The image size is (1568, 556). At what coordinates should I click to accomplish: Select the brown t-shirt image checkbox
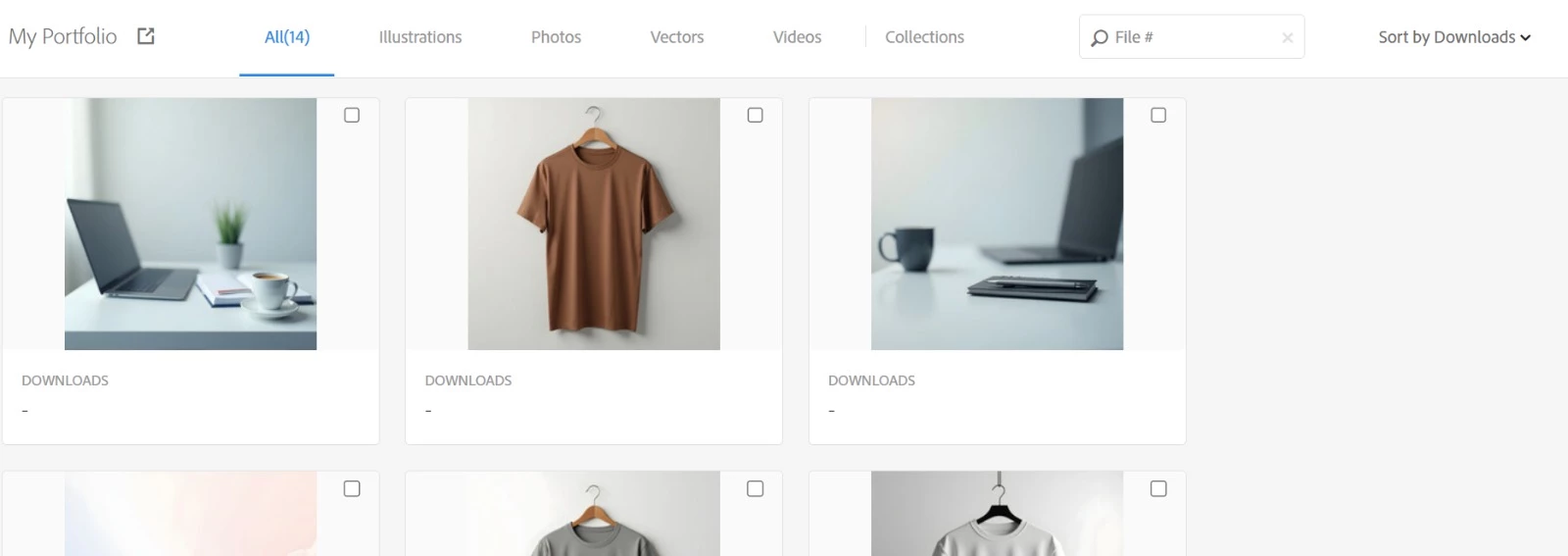pos(755,115)
